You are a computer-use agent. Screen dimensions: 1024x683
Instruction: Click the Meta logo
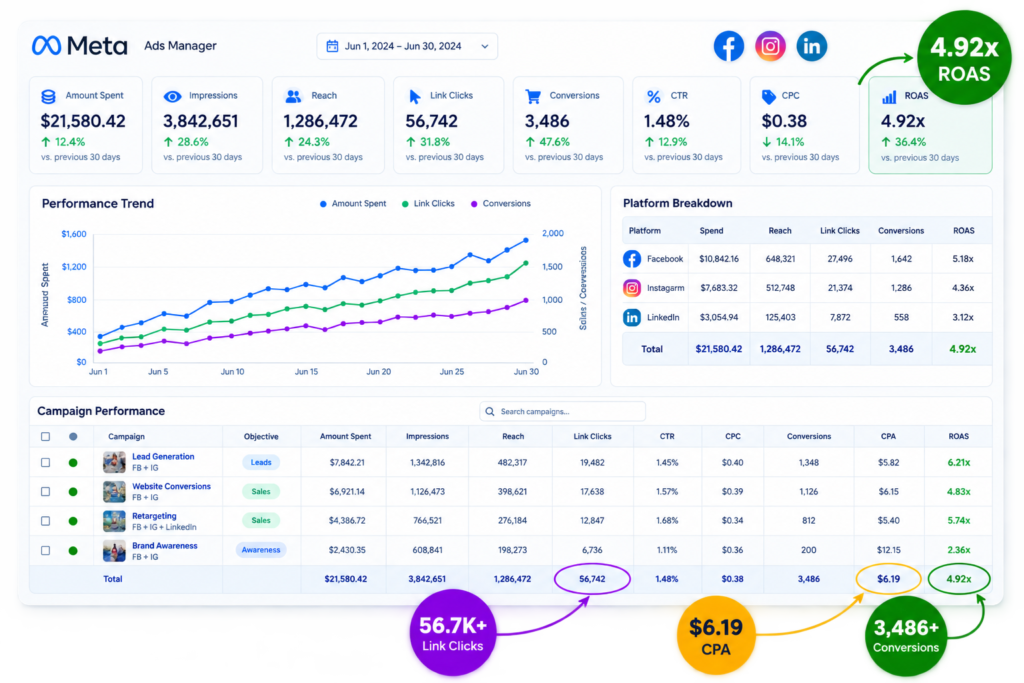80,46
